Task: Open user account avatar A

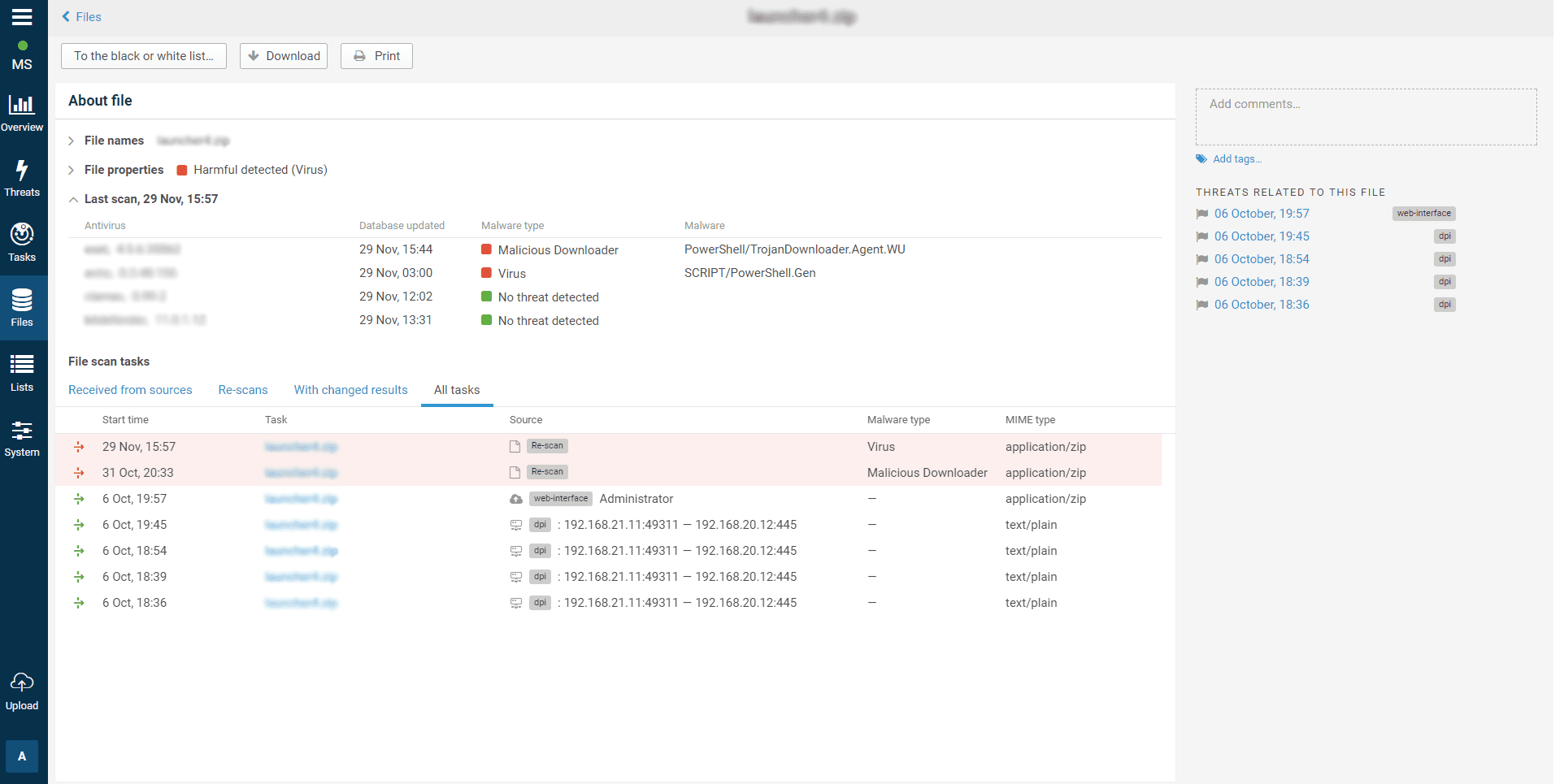Action: tap(22, 756)
